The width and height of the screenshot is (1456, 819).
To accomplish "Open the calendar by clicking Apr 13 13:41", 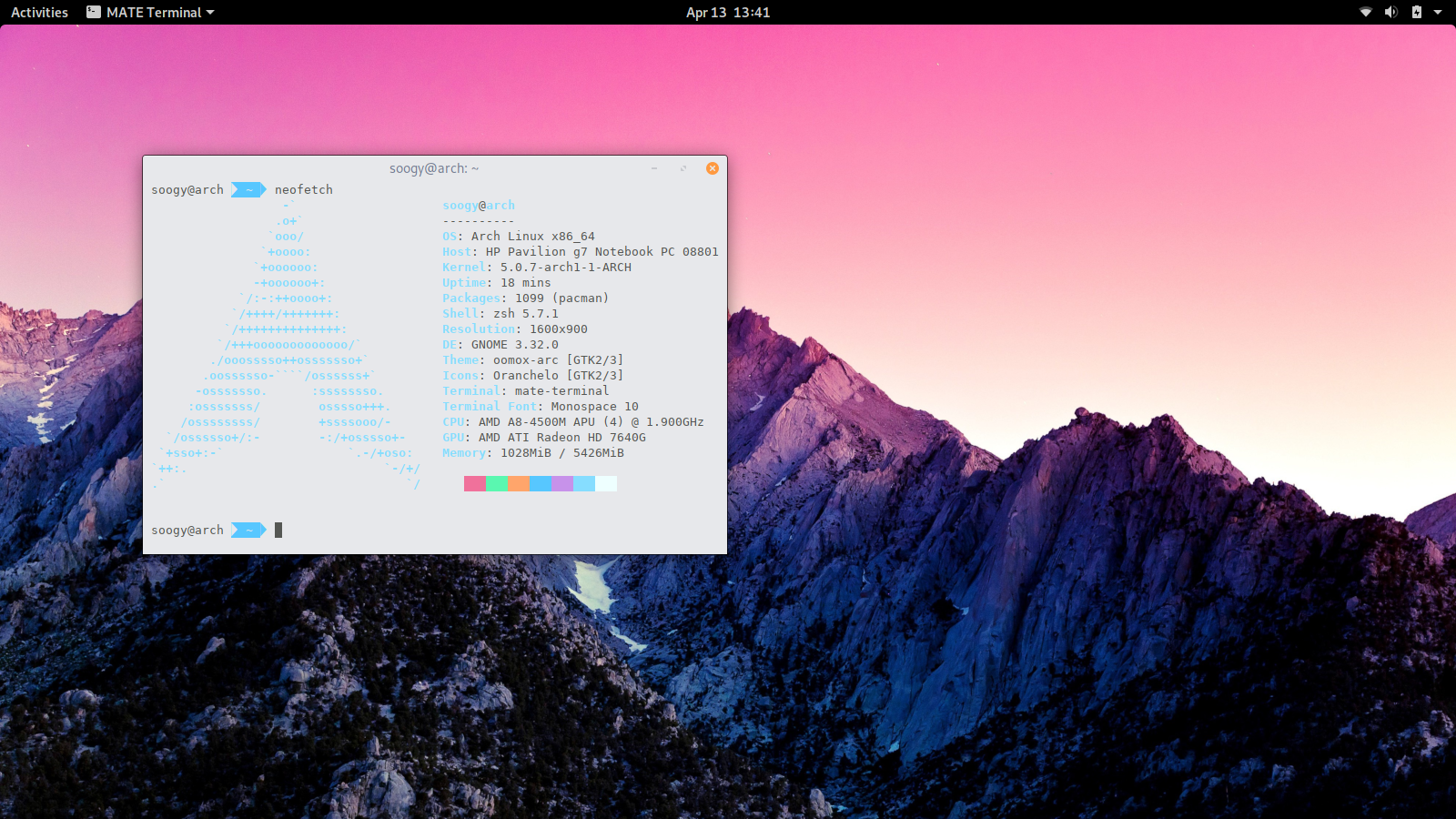I will 727,12.
